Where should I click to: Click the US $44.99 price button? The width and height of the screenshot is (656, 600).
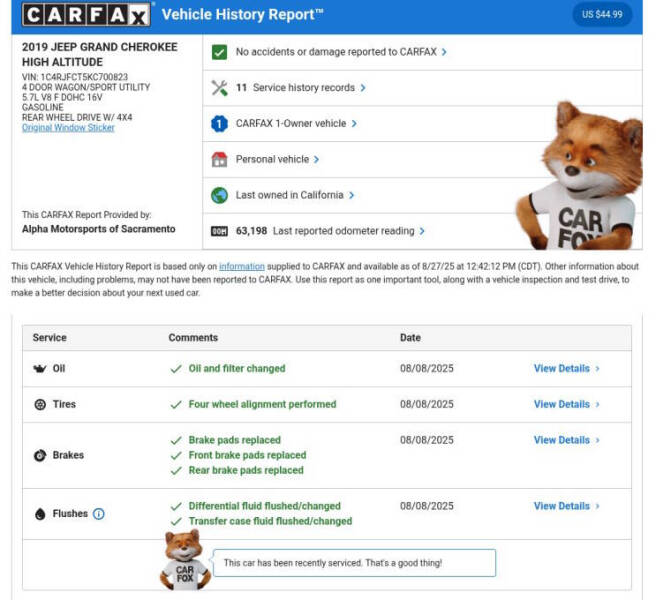click(601, 14)
